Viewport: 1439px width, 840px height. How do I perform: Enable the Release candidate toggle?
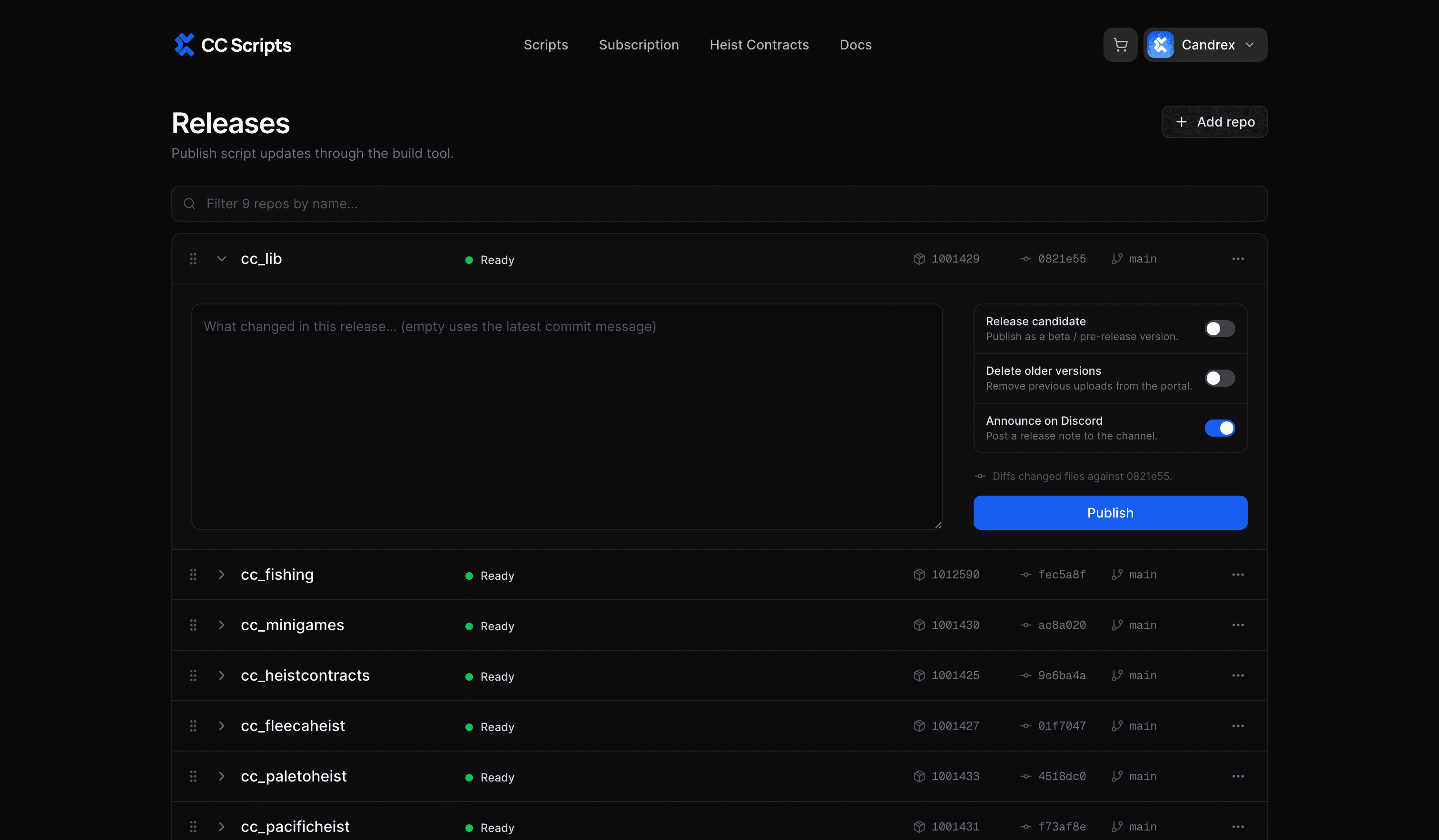(1220, 329)
